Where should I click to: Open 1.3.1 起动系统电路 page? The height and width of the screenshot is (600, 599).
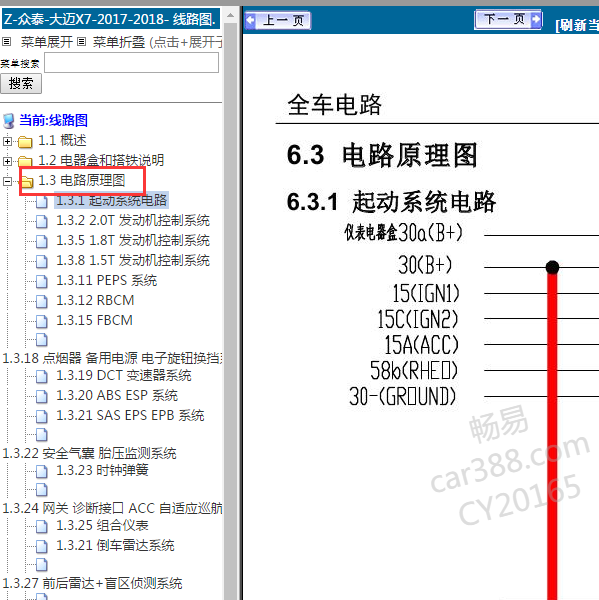tap(111, 200)
